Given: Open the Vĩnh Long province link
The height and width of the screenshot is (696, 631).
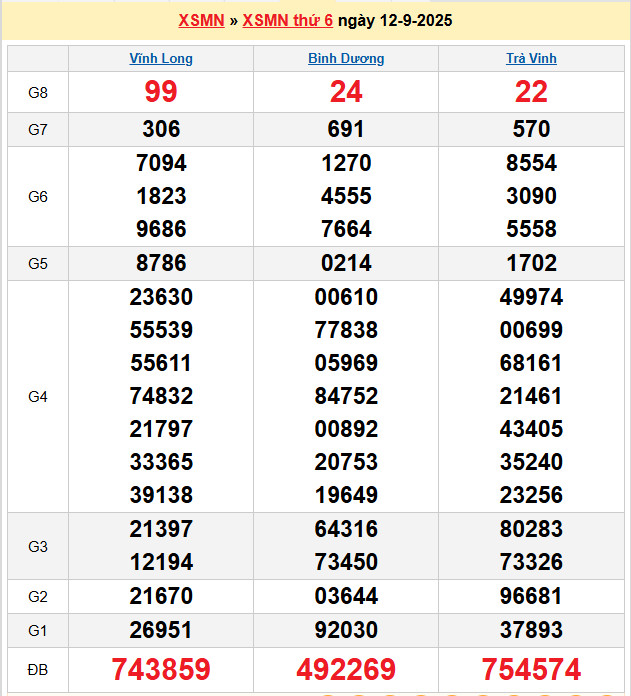Looking at the screenshot, I should (x=161, y=59).
